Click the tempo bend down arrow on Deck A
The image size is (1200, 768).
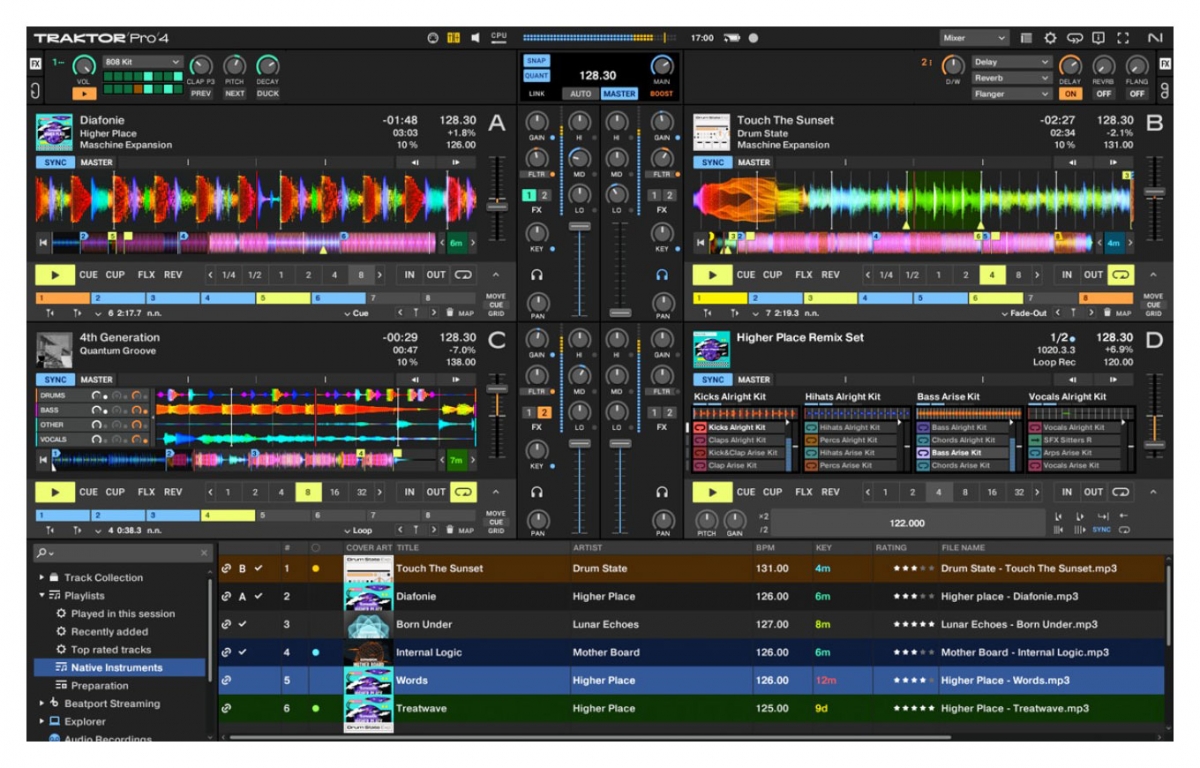coord(415,162)
